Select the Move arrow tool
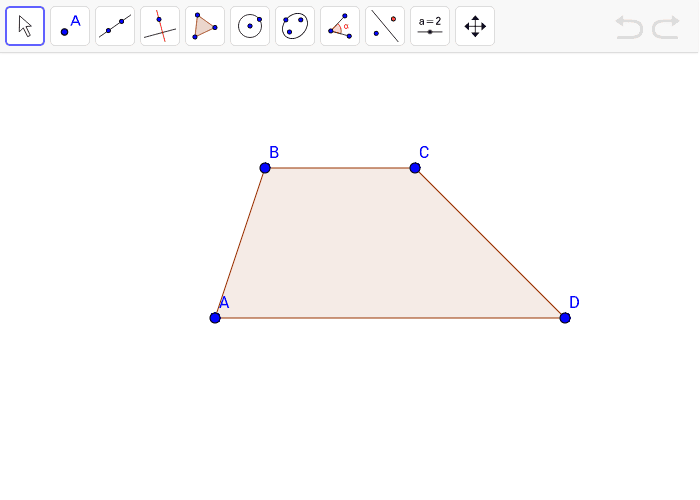 pos(25,26)
